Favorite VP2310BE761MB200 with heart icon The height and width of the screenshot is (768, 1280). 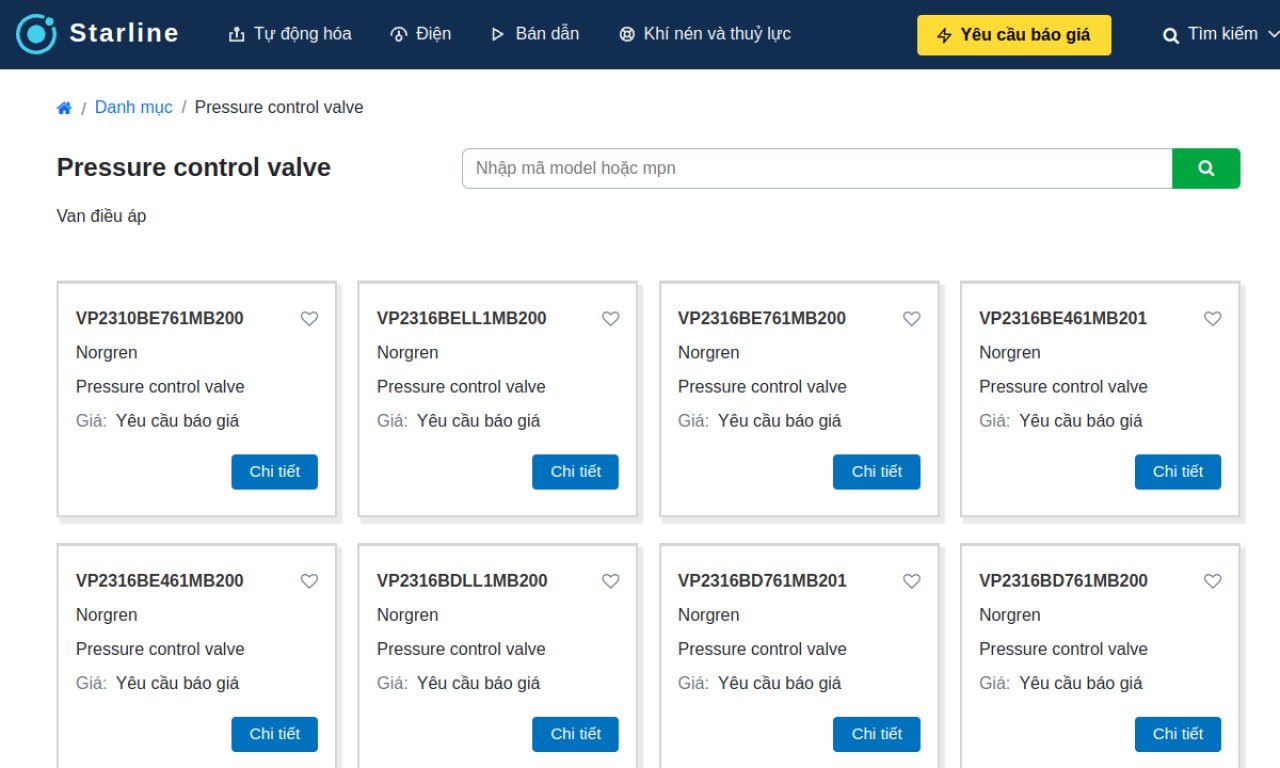tap(309, 319)
